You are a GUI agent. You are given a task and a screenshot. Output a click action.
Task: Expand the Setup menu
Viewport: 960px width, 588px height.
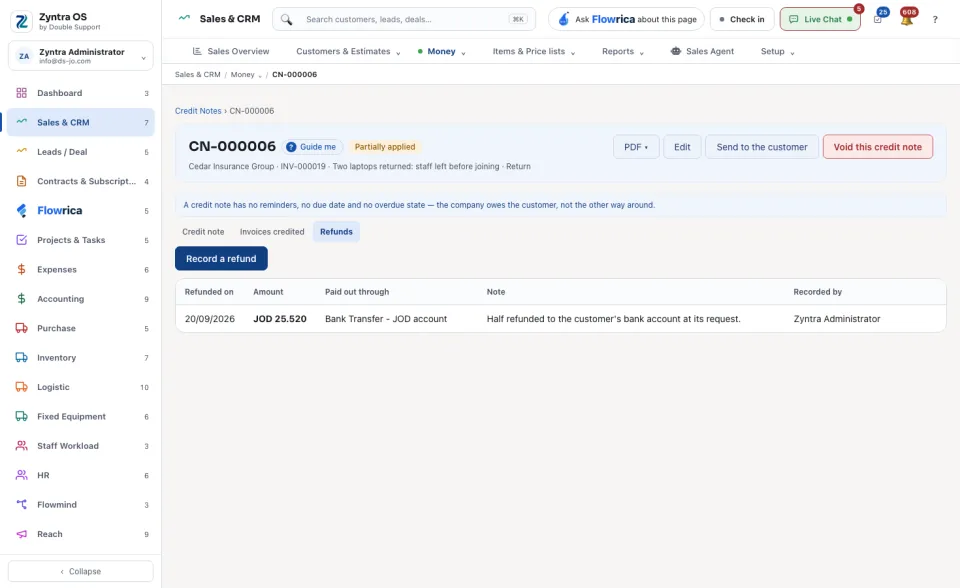click(x=778, y=51)
